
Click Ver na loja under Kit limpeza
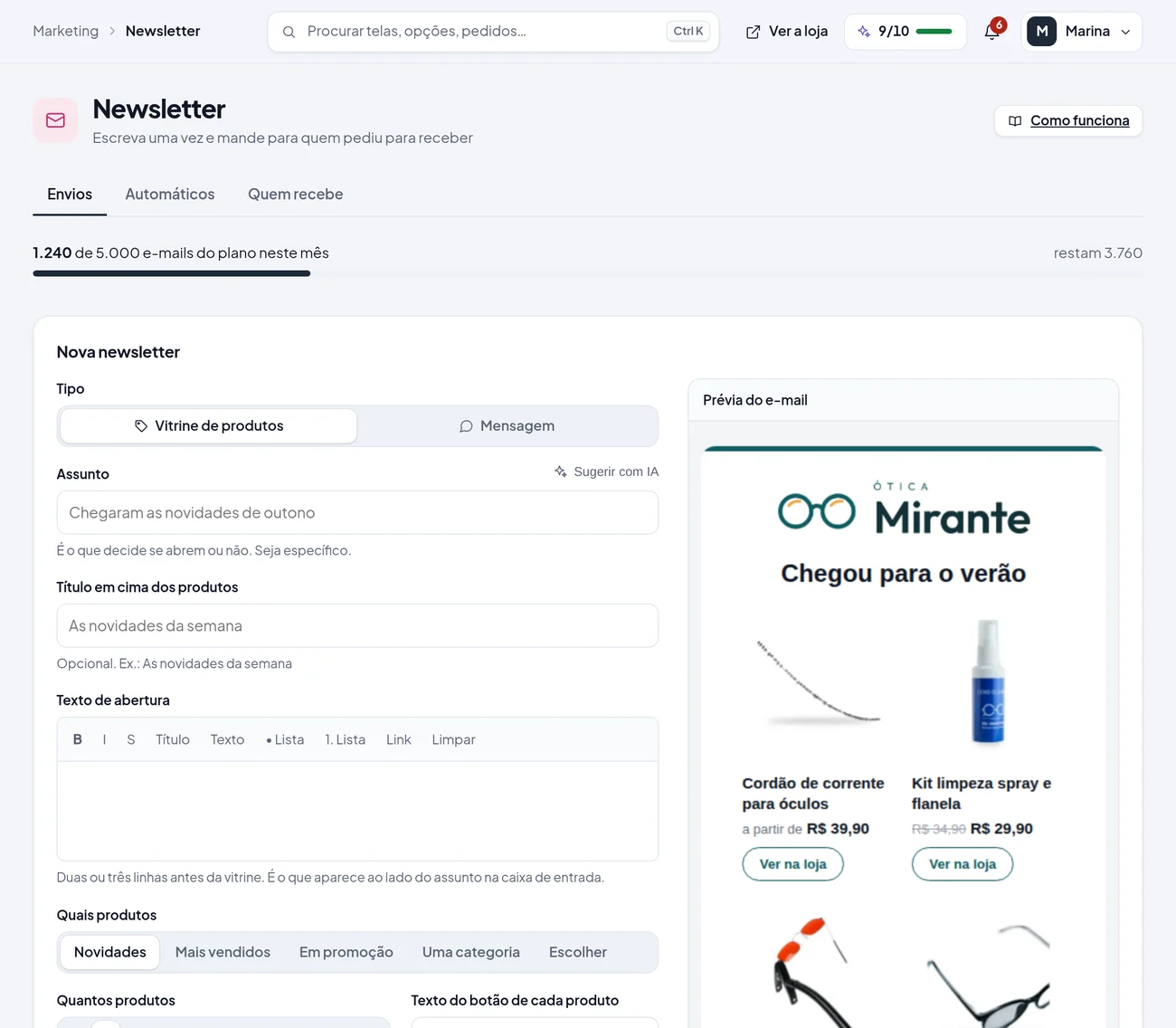click(x=963, y=864)
